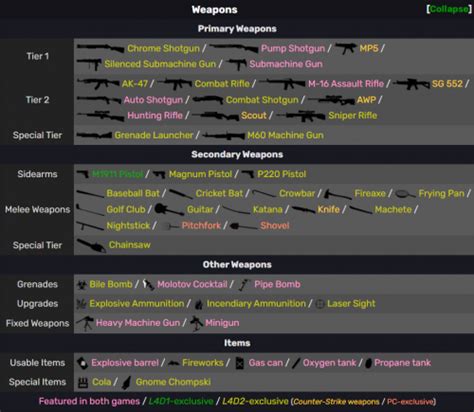Click the SG 552 rifle icon
474x412 pixels.
coord(411,84)
